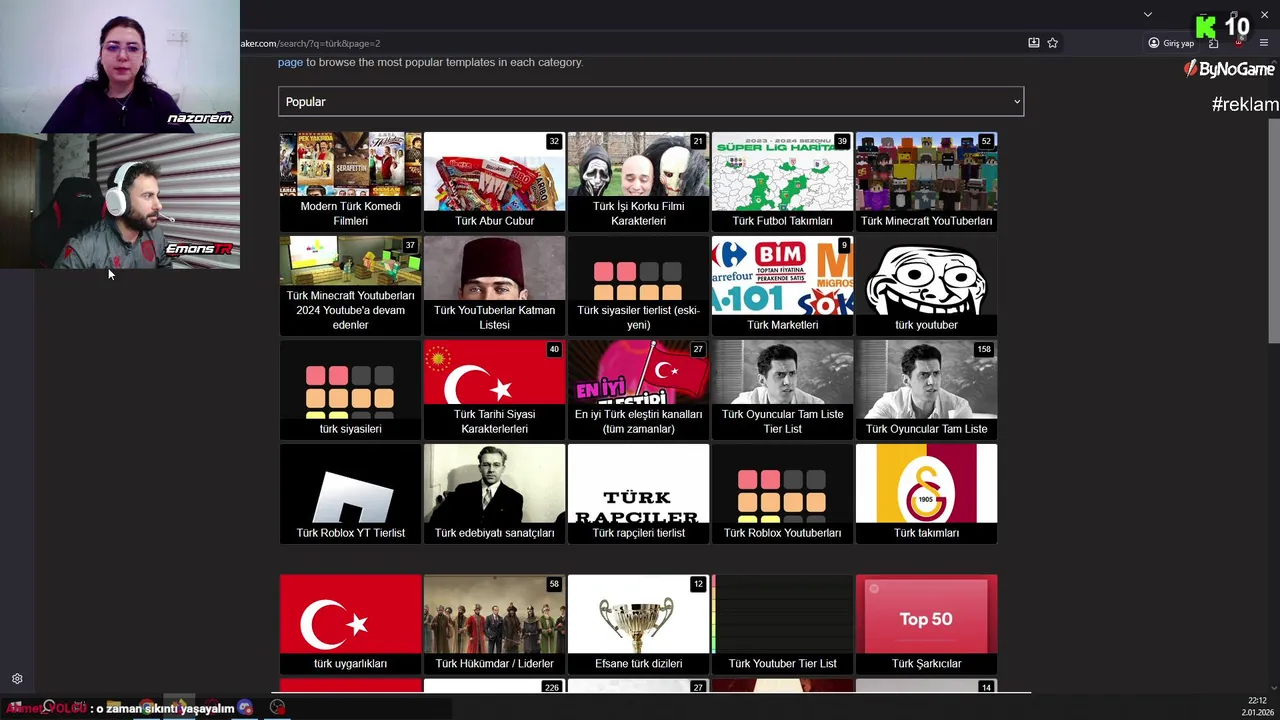
Task: Open Türk Roblox Youtuberları template
Action: coord(782,494)
